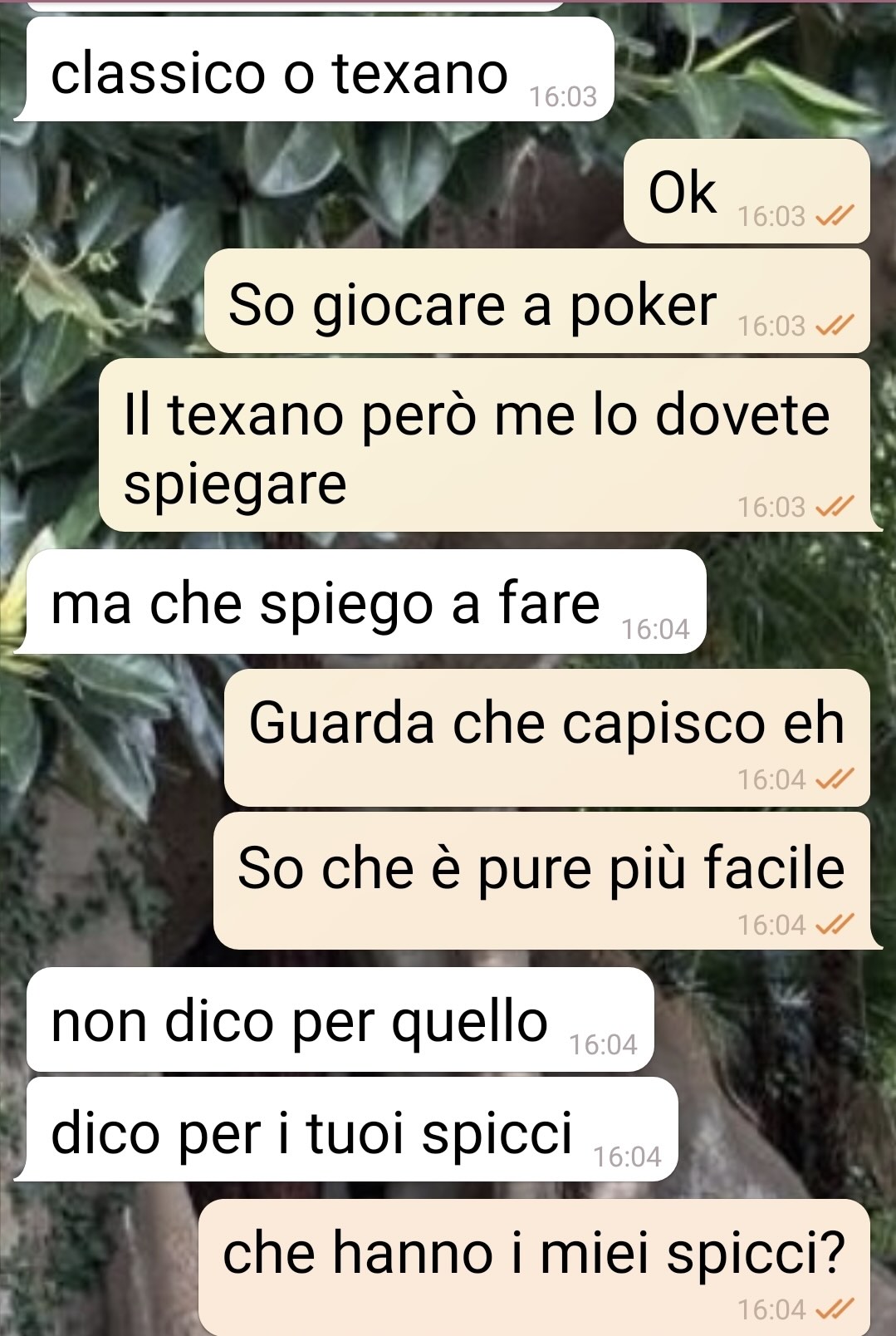The height and width of the screenshot is (1336, 896).
Task: Click the 16:04 timestamp on 'non dico per quello'
Action: click(x=604, y=1044)
